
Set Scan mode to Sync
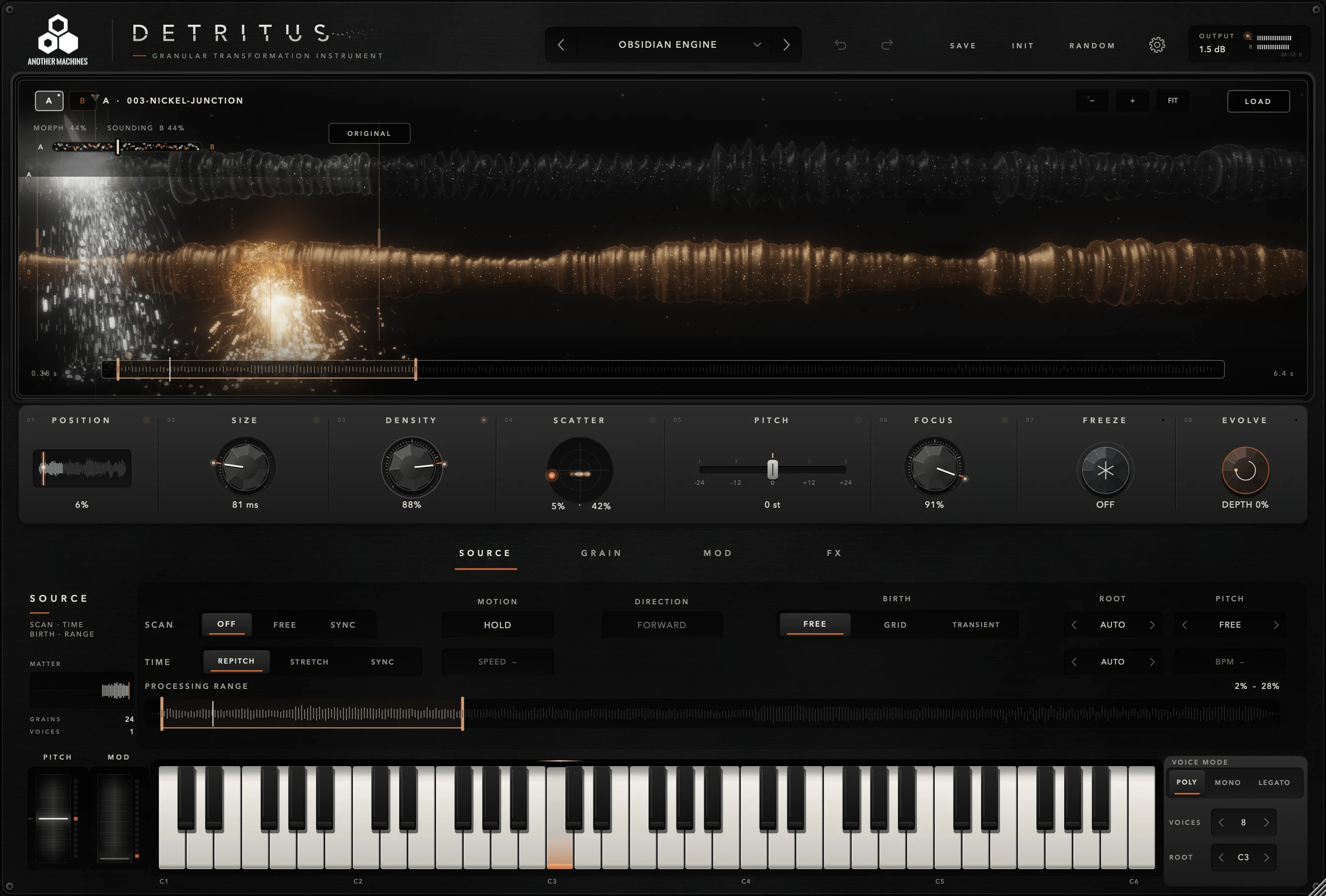pyautogui.click(x=343, y=625)
